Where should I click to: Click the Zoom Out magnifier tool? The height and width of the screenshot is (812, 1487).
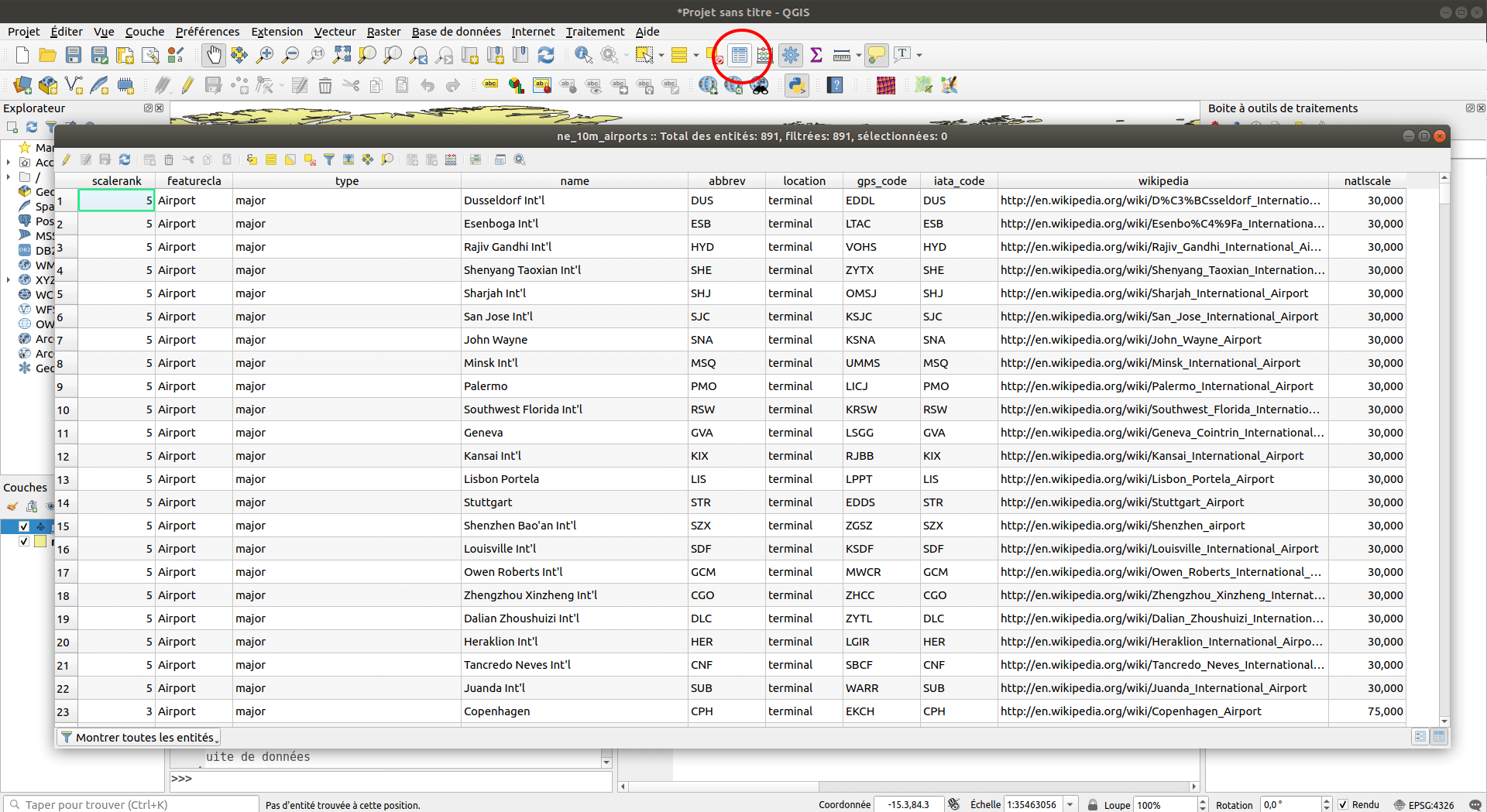290,55
